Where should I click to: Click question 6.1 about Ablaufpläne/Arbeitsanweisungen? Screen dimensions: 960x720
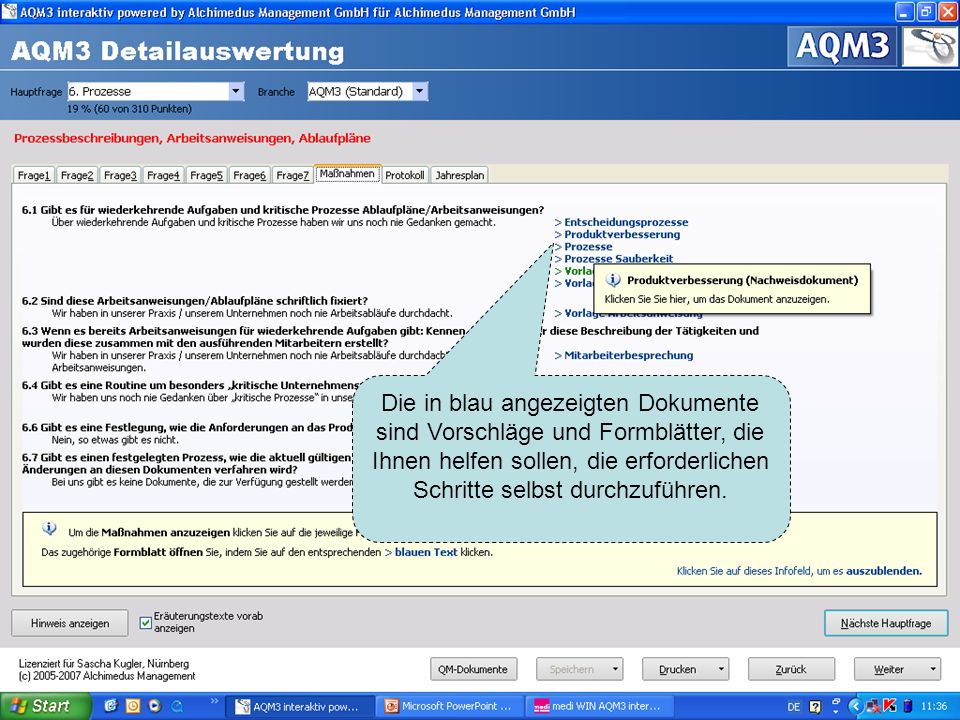coord(283,210)
